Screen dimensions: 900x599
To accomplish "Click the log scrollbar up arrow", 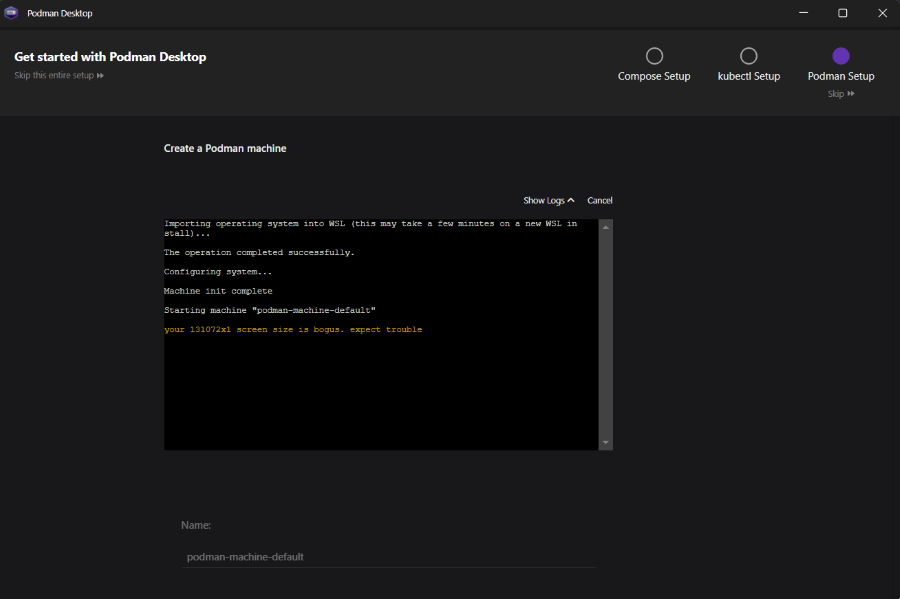I will (x=606, y=228).
